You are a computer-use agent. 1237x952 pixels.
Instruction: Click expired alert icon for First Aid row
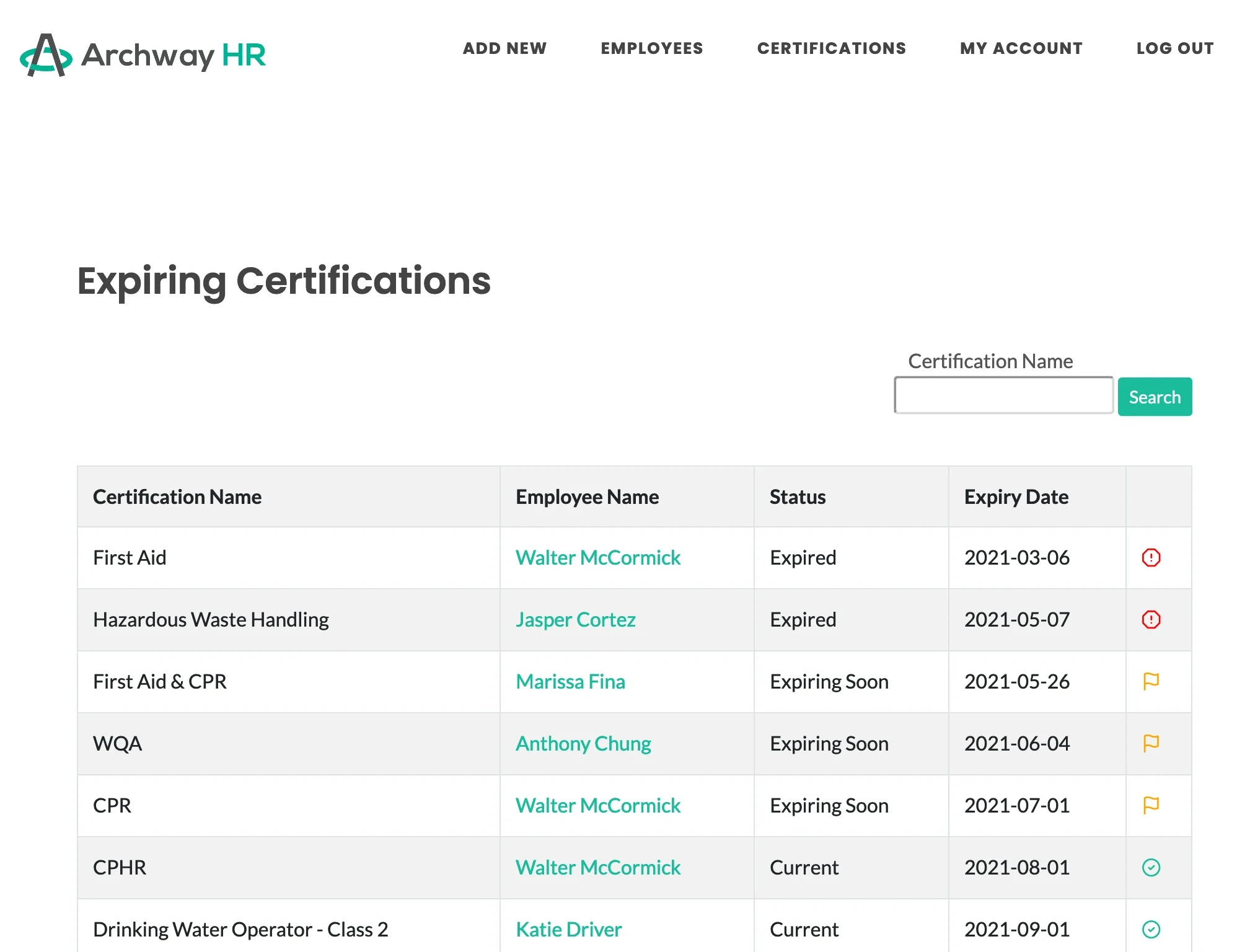point(1151,557)
